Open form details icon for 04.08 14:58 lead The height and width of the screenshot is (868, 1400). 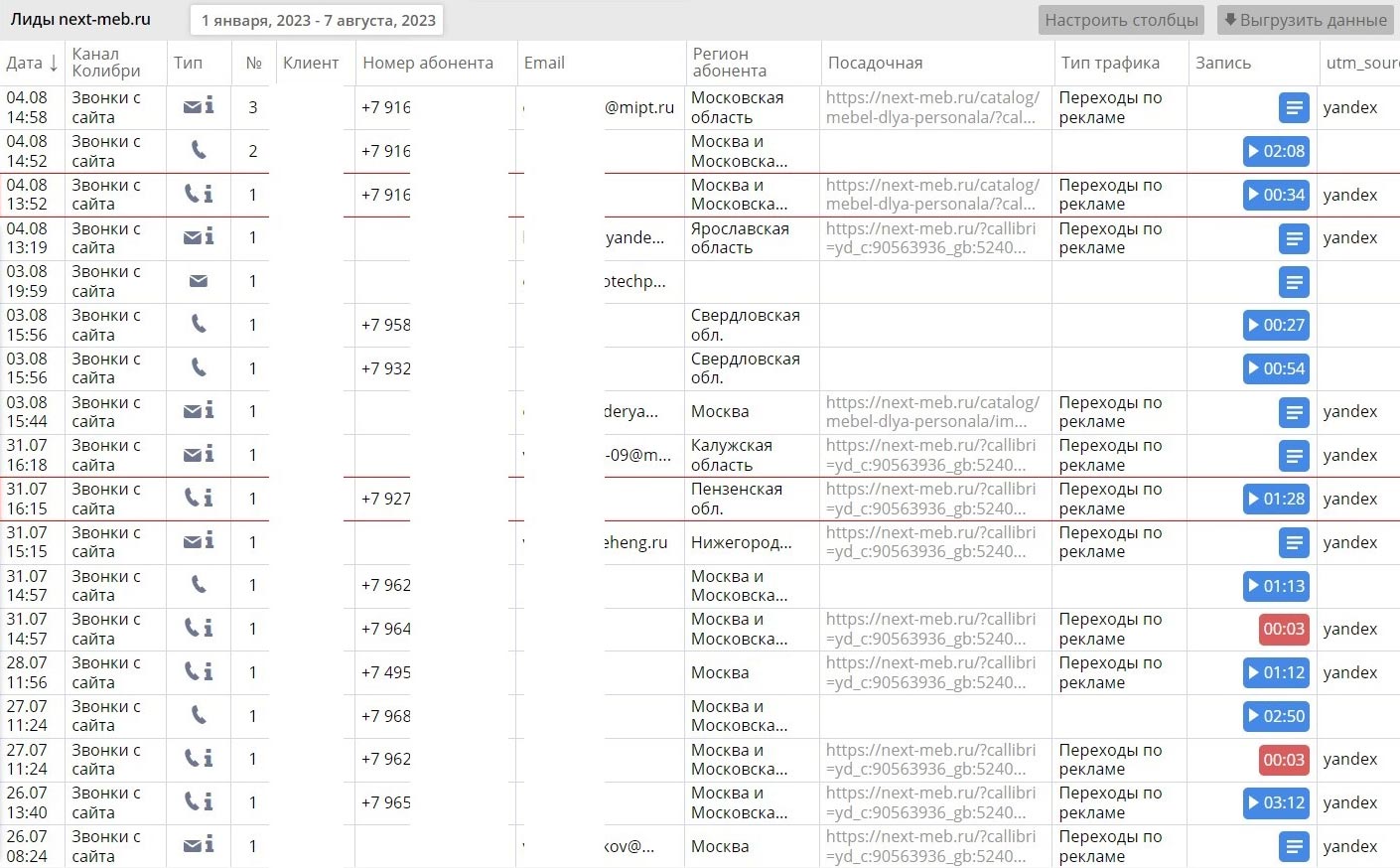pos(1293,107)
